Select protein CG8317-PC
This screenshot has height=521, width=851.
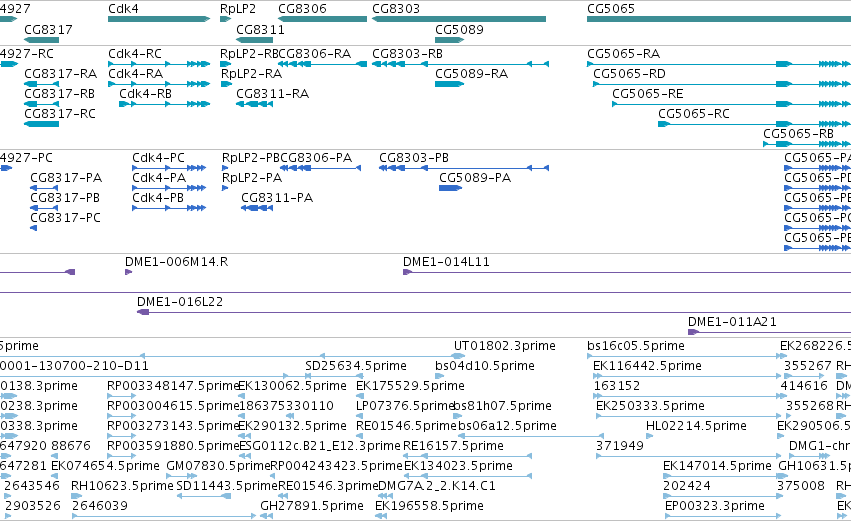34,228
